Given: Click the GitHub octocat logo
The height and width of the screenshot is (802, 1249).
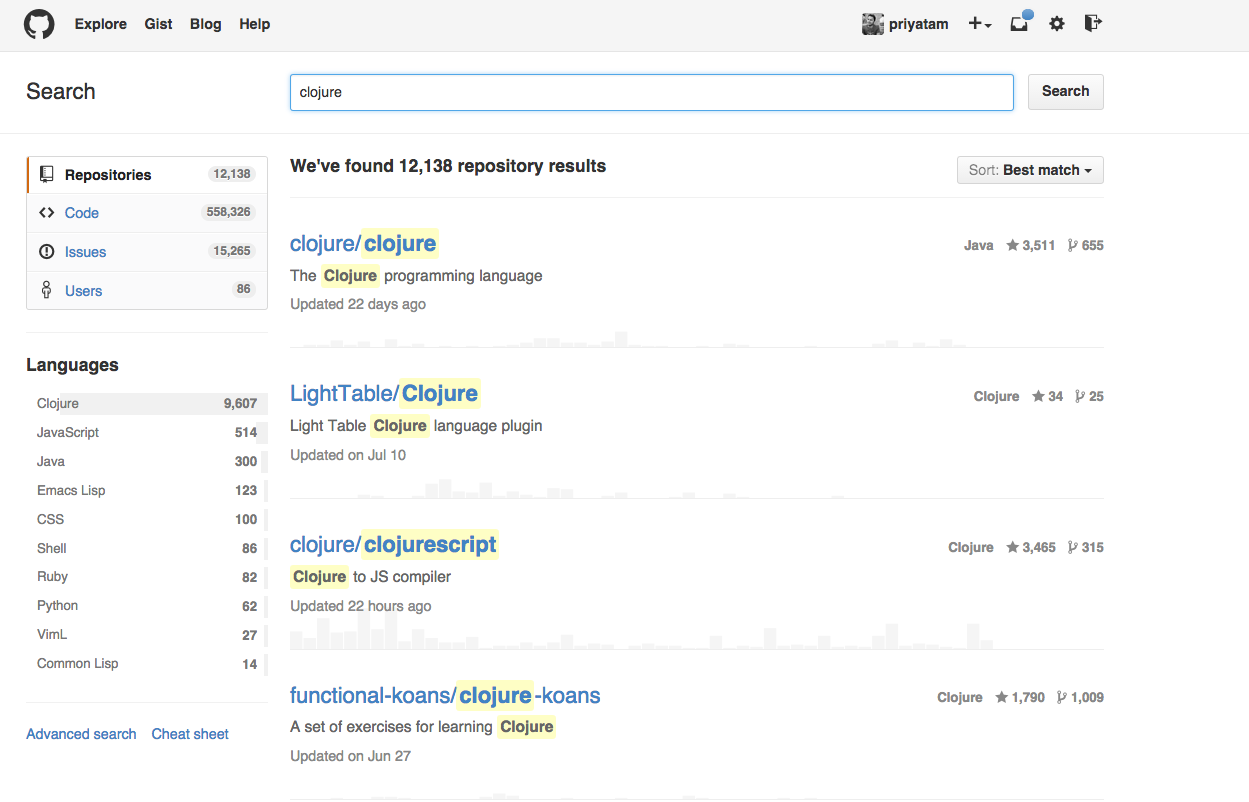Looking at the screenshot, I should [x=39, y=24].
